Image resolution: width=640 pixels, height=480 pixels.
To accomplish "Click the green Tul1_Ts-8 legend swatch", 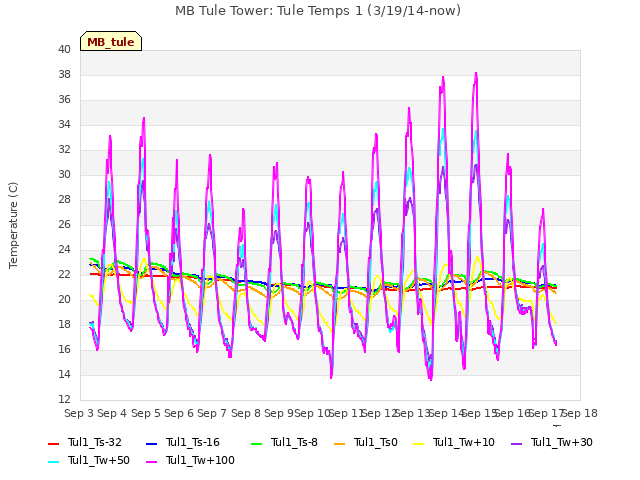I will [256, 443].
